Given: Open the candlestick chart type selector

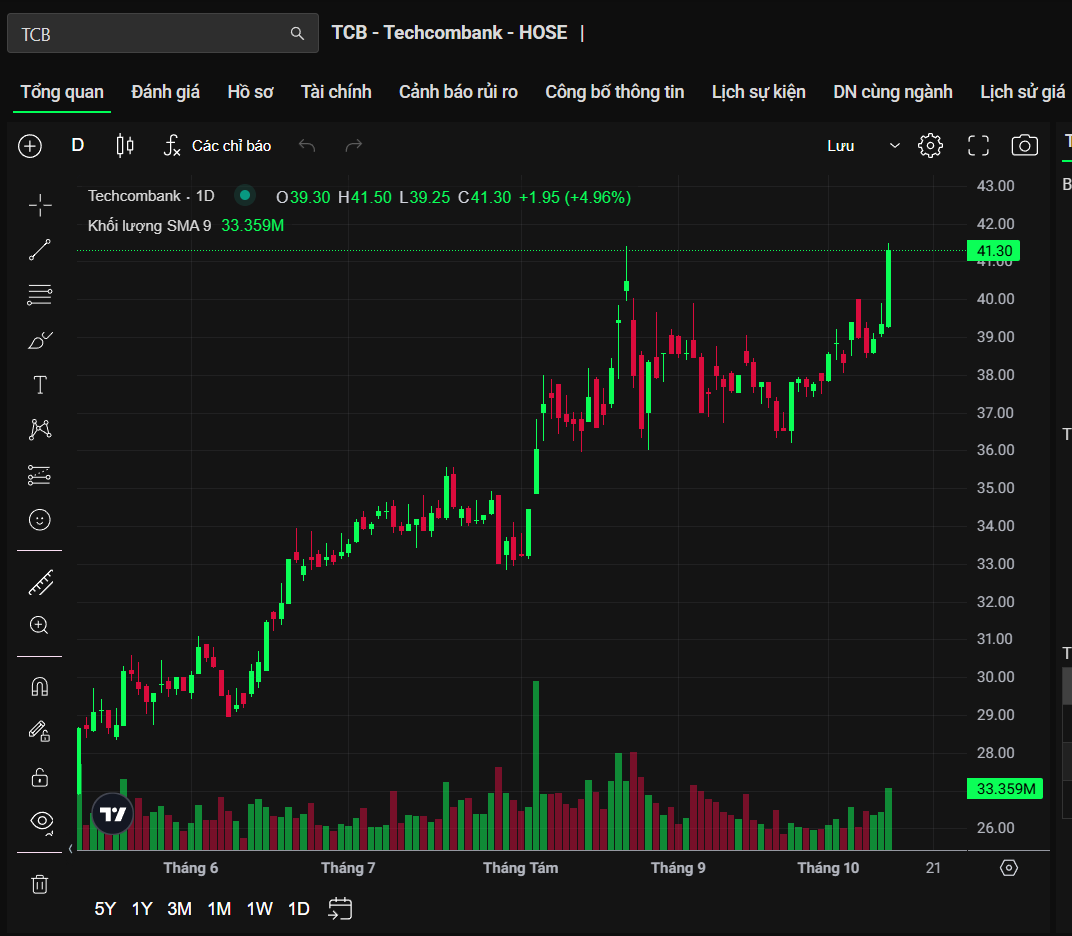Looking at the screenshot, I should coord(125,146).
